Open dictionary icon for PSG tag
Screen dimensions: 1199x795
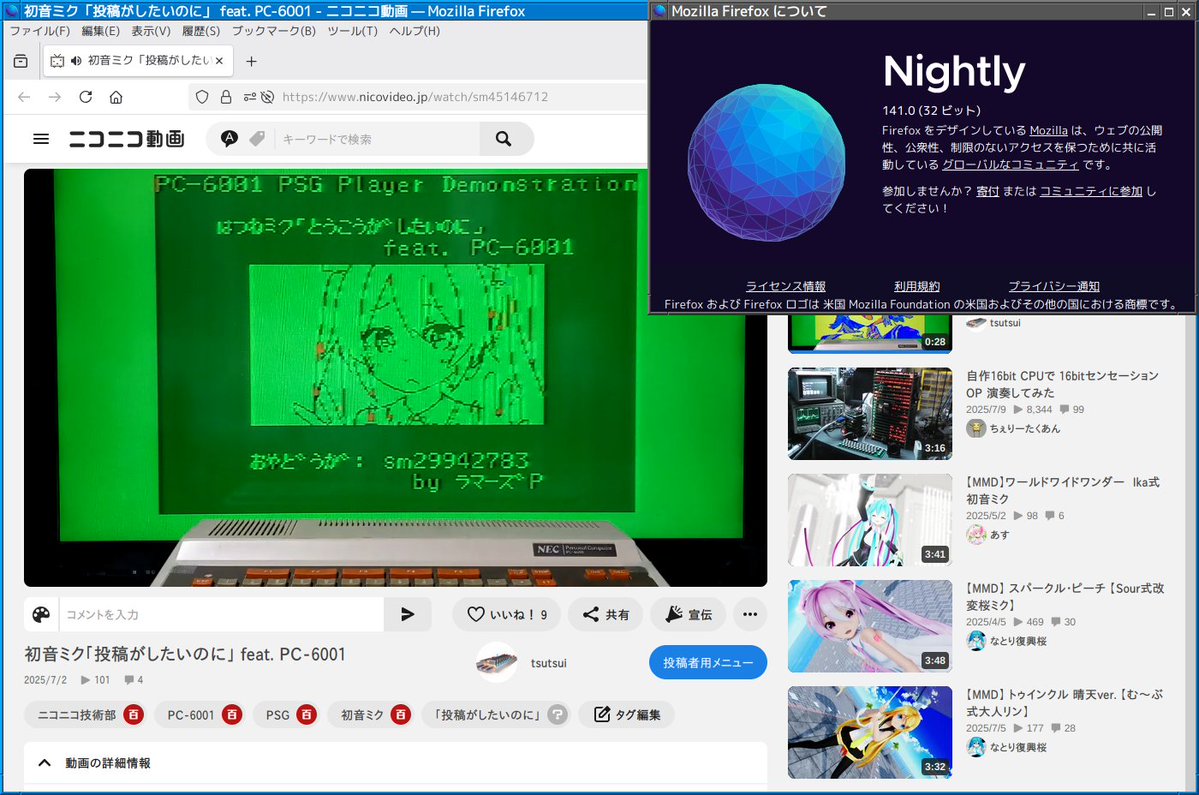pyautogui.click(x=307, y=715)
